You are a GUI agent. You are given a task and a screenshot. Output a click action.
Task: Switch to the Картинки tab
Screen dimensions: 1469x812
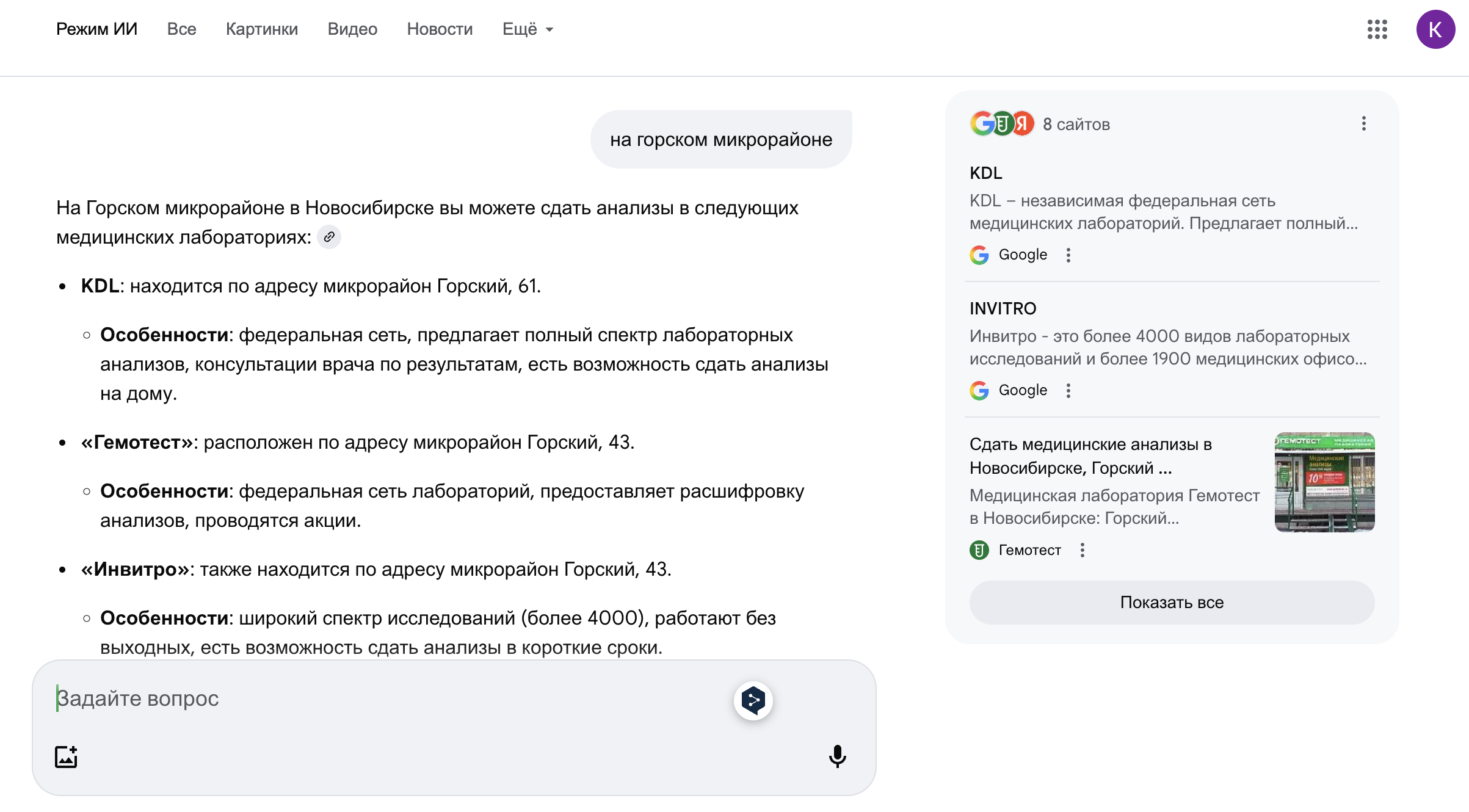coord(261,29)
